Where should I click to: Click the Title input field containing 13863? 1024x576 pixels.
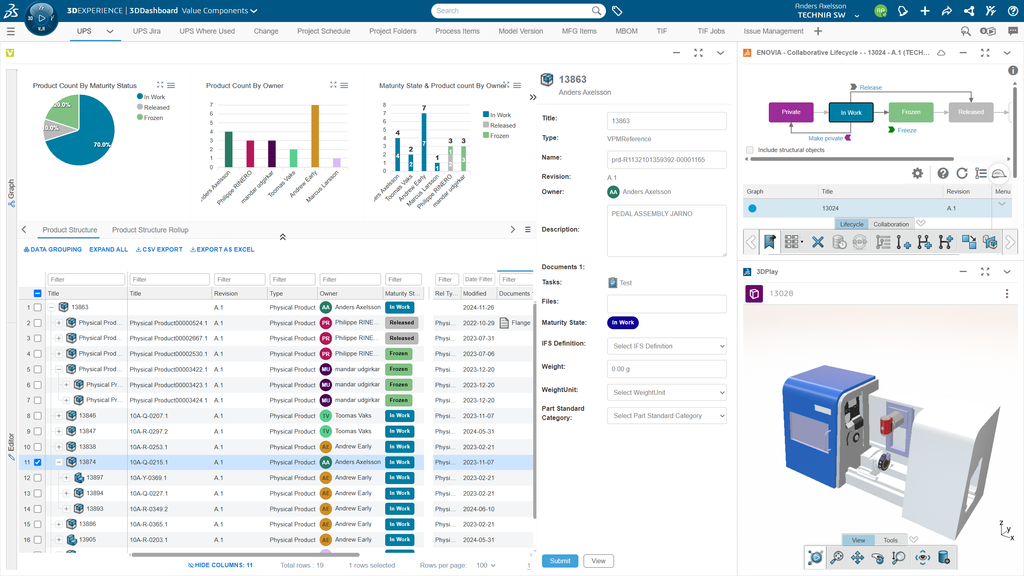[x=666, y=120]
